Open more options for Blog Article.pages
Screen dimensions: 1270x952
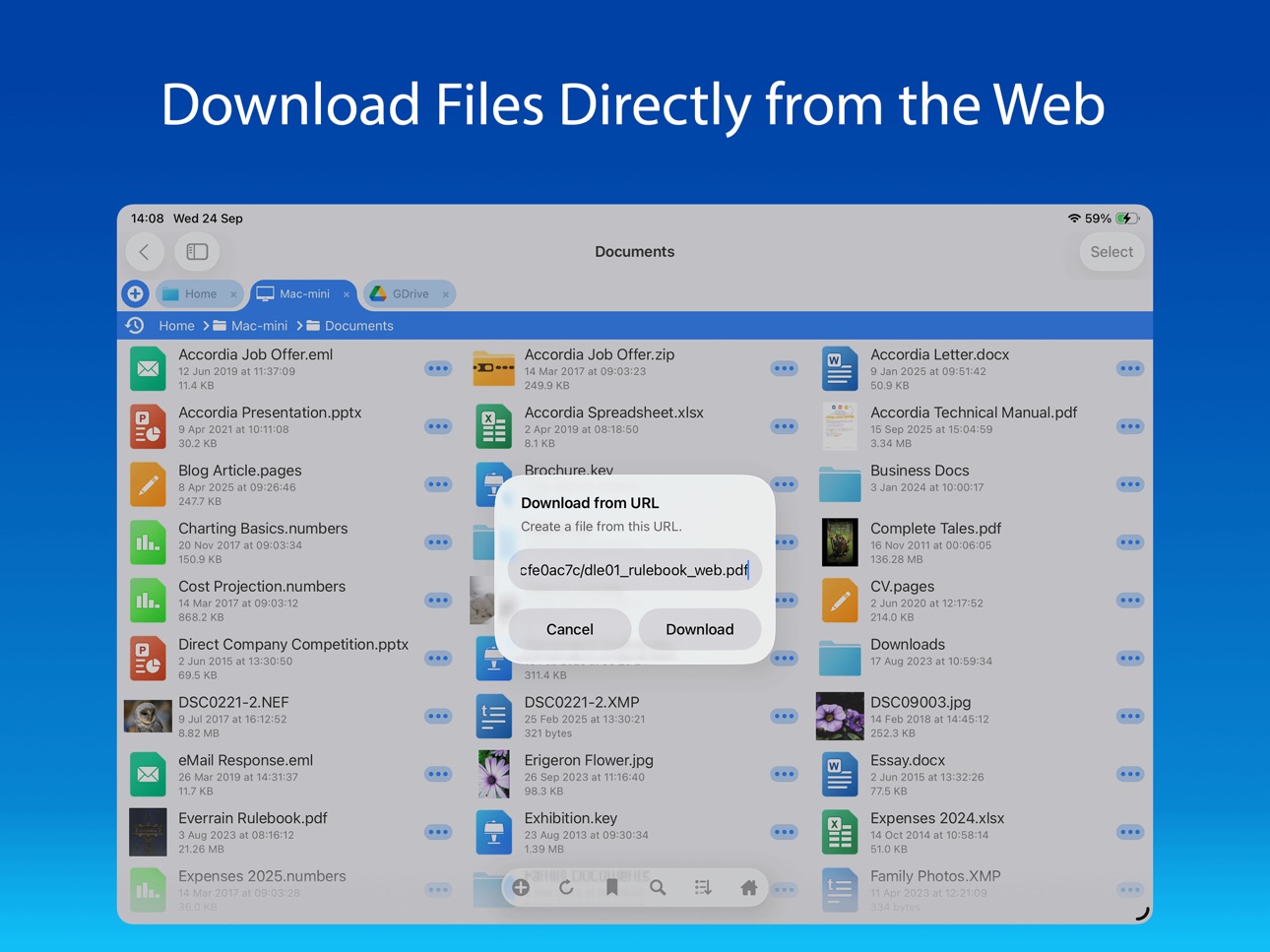pos(438,484)
